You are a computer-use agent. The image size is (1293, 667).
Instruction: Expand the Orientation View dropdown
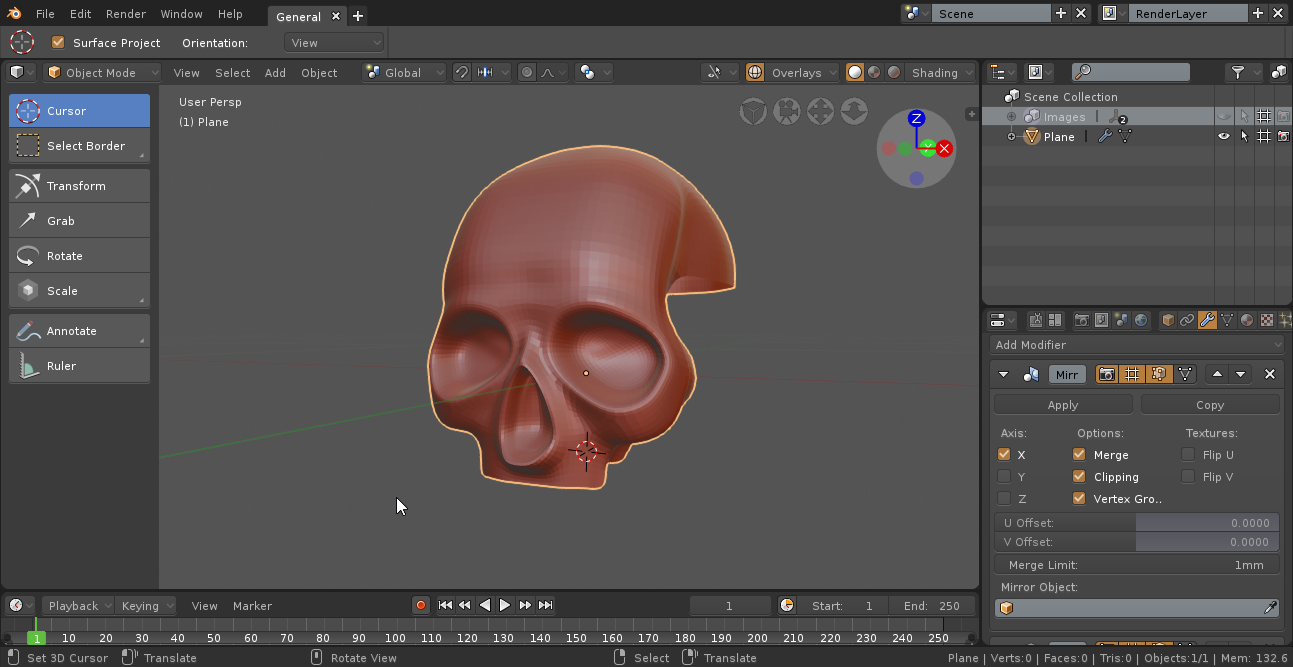coord(334,43)
